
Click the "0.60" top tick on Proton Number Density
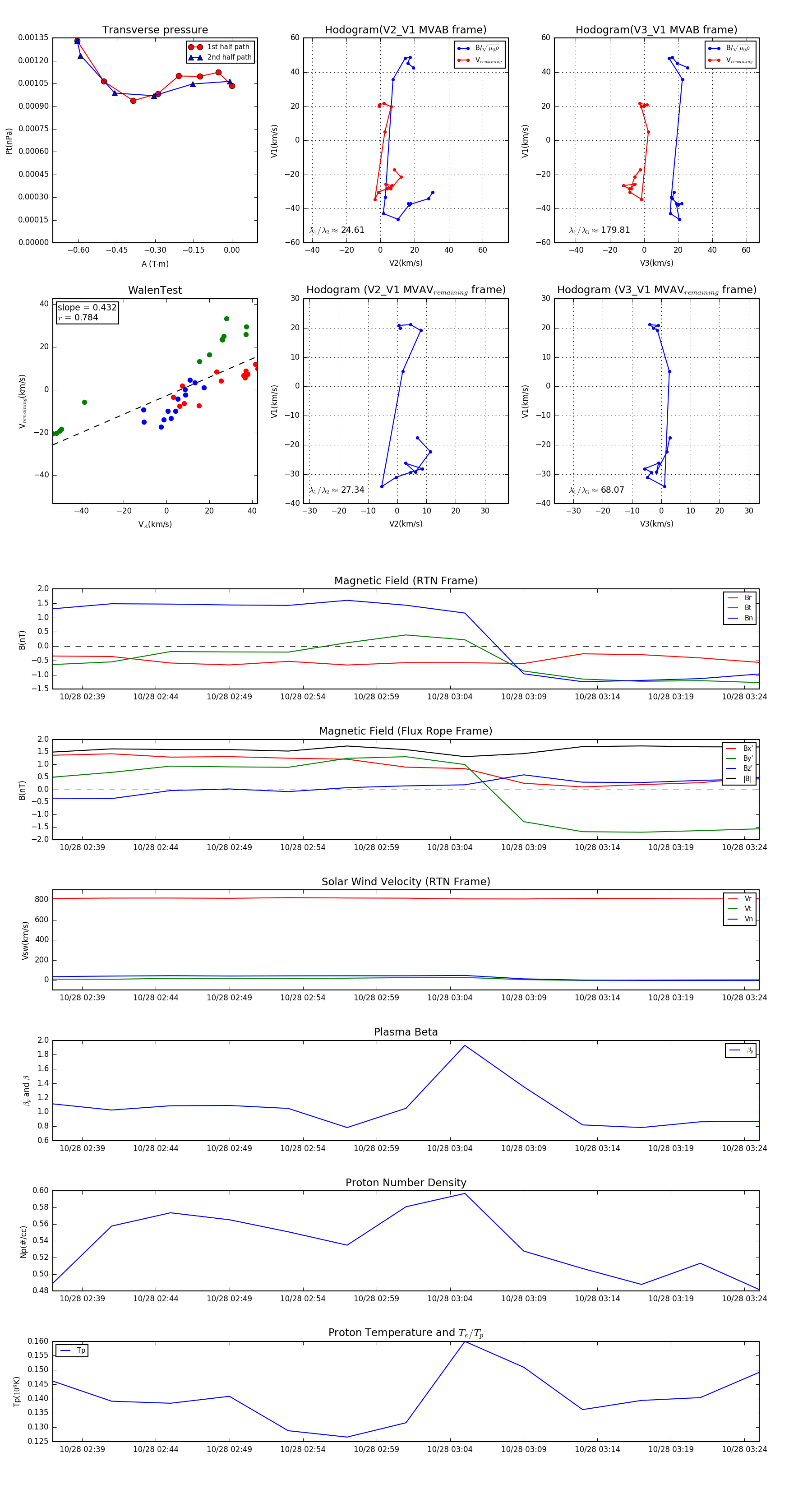[x=41, y=1191]
